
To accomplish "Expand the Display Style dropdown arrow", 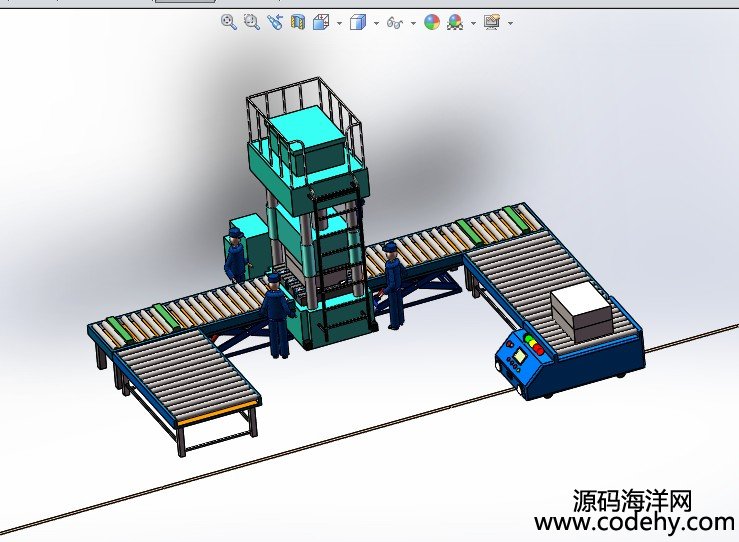I will pos(376,23).
